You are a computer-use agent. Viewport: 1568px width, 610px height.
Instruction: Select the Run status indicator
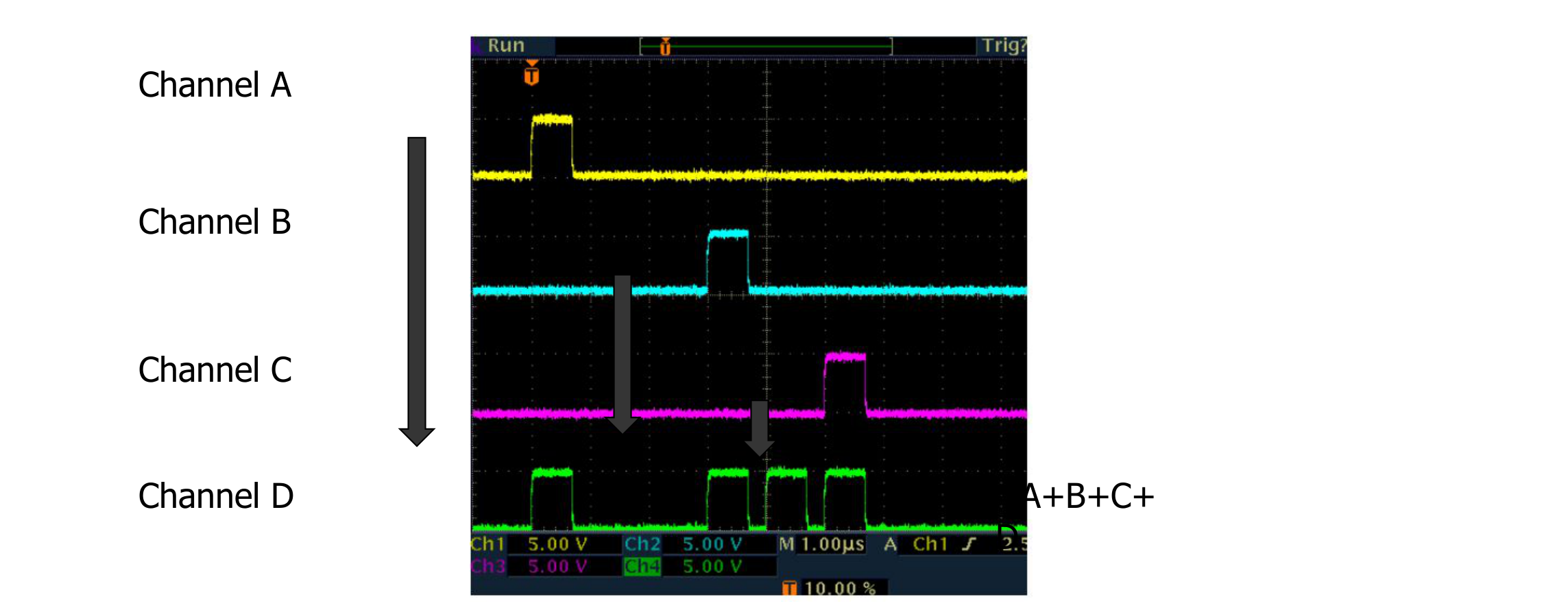(x=506, y=46)
